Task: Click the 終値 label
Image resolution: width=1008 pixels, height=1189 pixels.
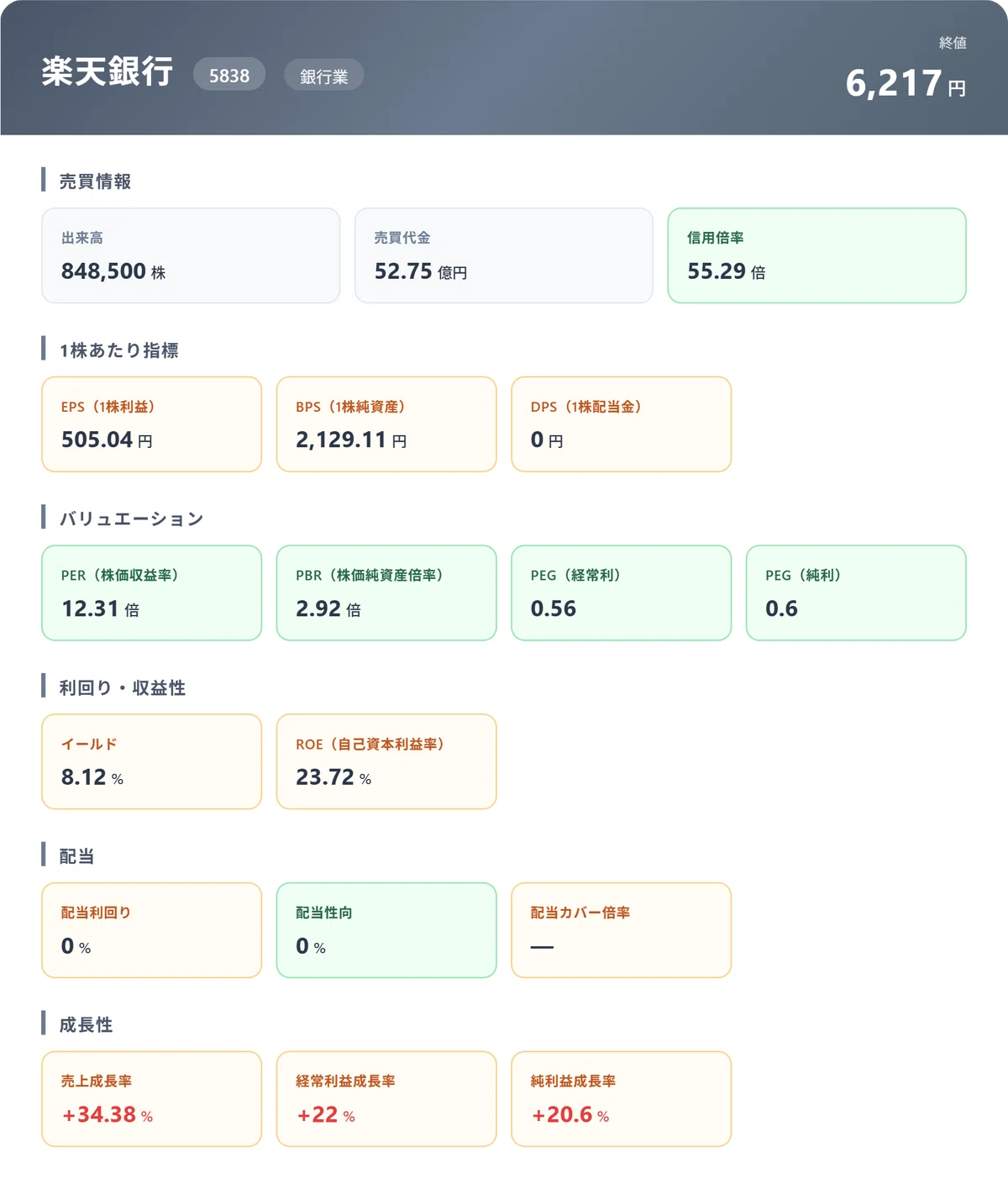Action: point(953,42)
